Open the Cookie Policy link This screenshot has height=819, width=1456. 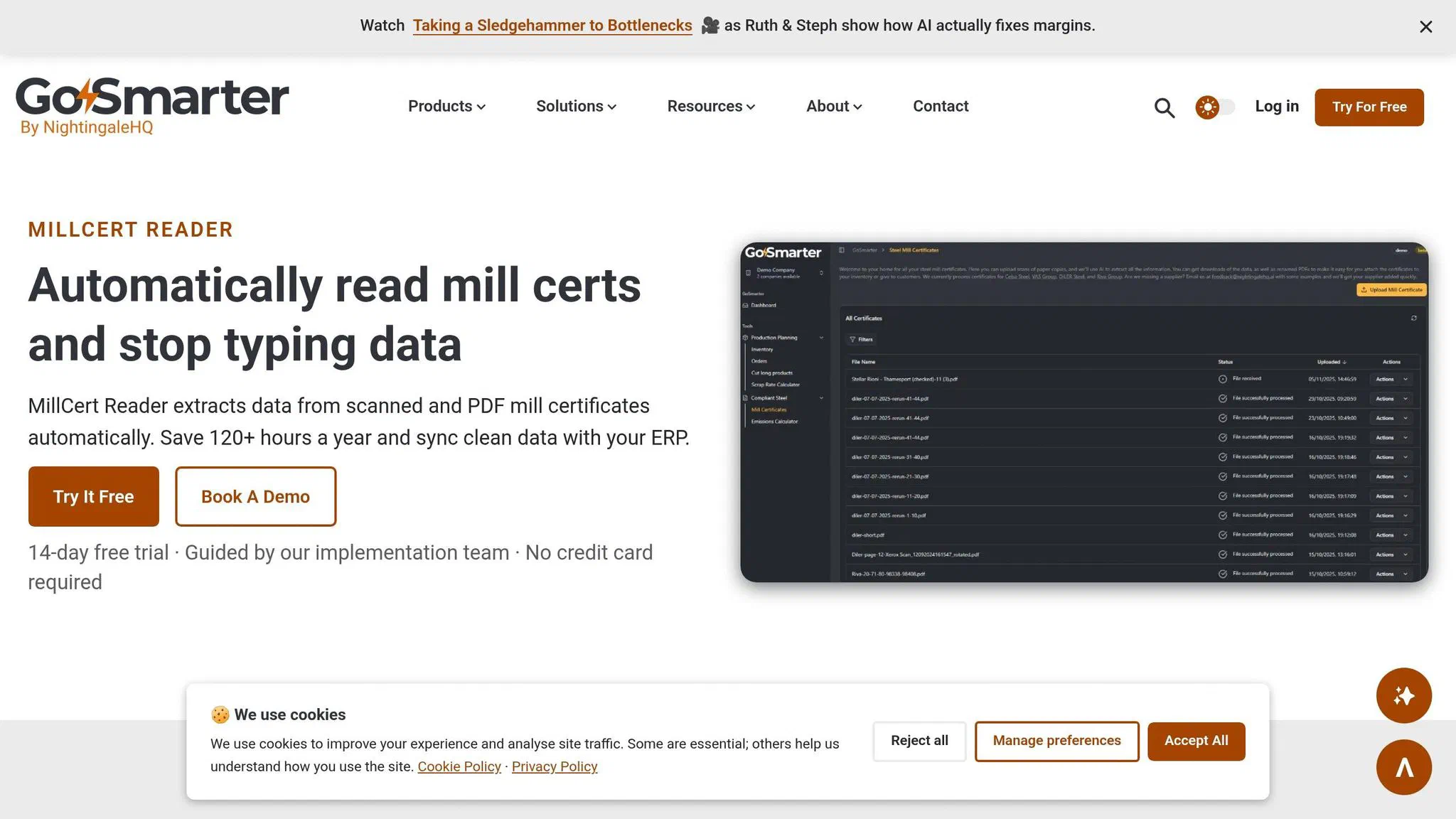[459, 766]
